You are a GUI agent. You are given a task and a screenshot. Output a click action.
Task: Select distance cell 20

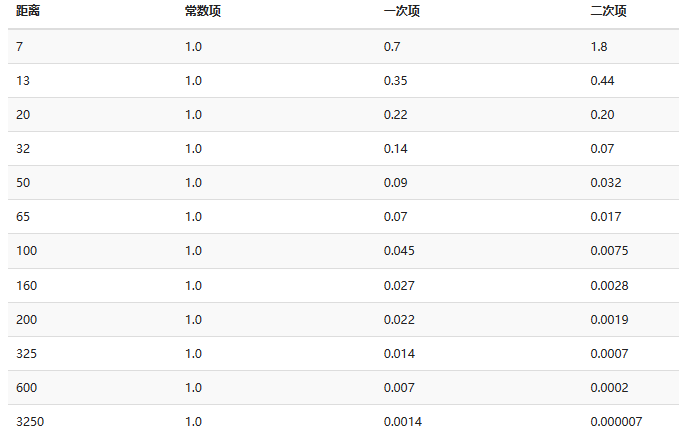coord(23,115)
